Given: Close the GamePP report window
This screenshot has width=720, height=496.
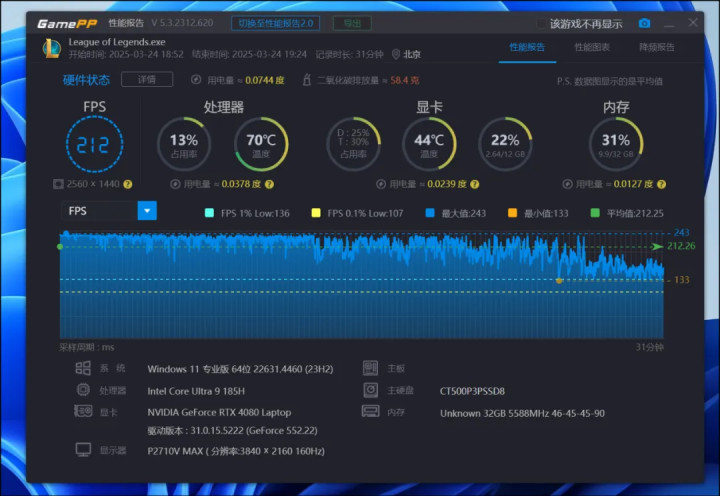Looking at the screenshot, I should pos(693,23).
